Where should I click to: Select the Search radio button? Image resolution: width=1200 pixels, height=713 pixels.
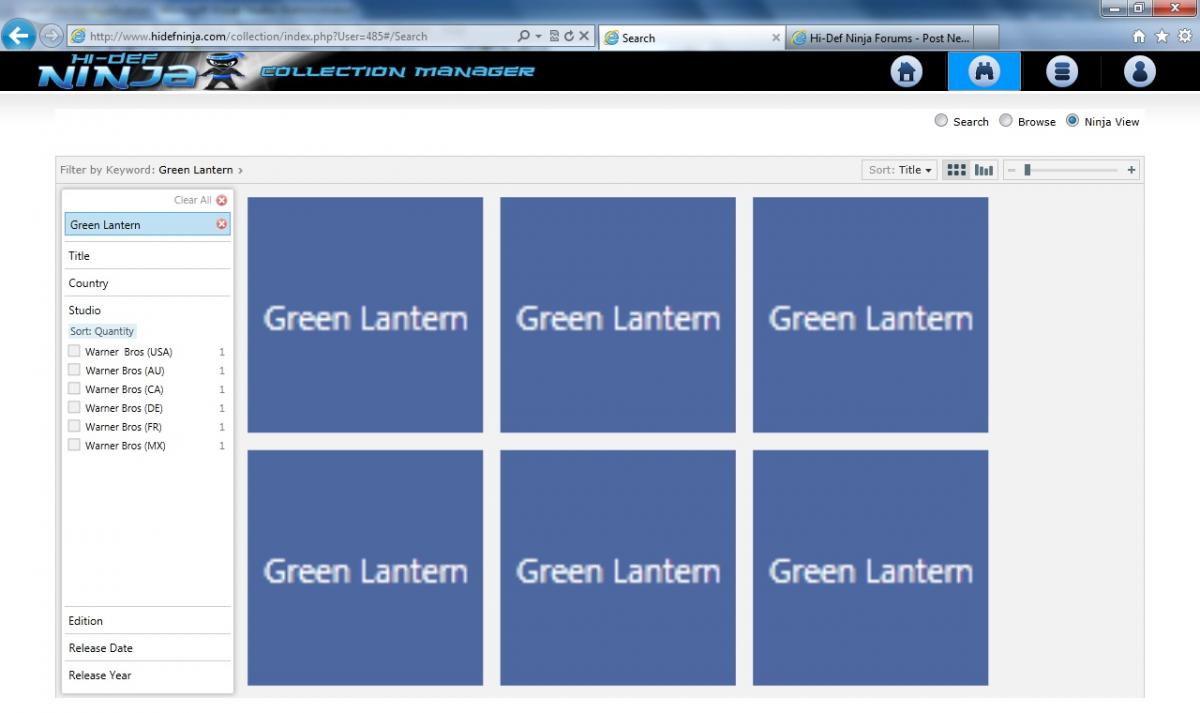click(941, 121)
